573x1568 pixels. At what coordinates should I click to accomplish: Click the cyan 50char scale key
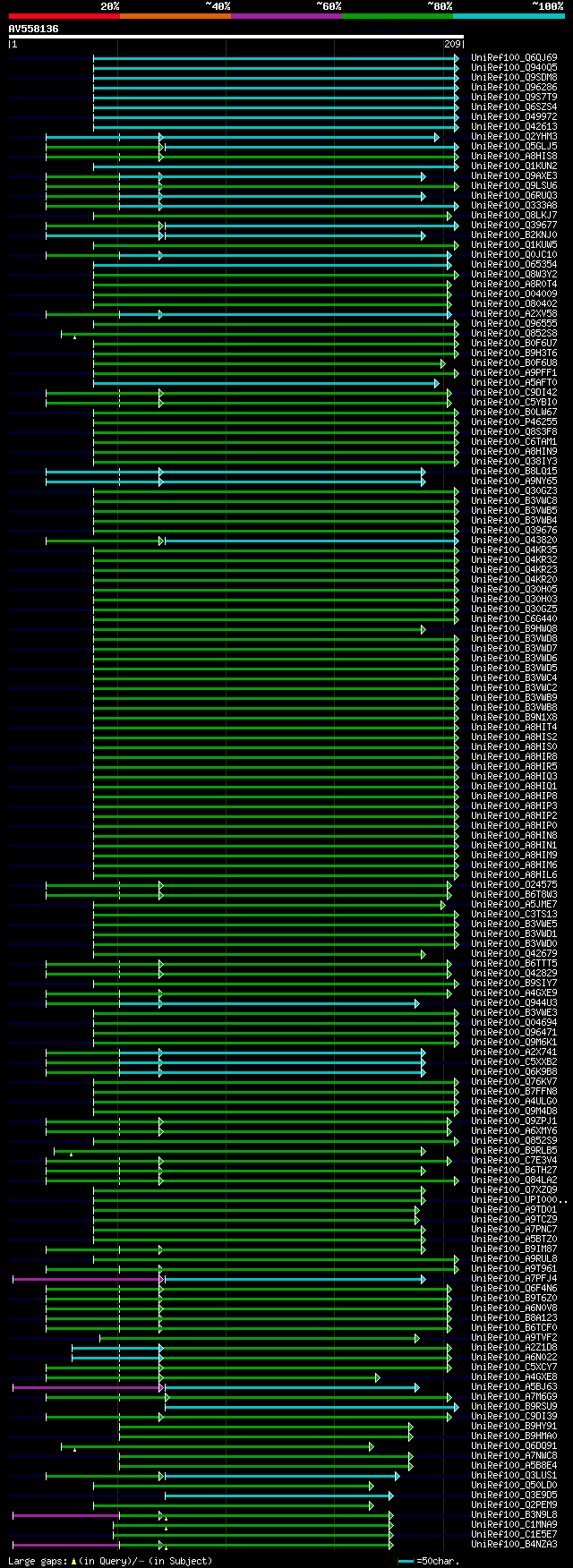[406, 1561]
